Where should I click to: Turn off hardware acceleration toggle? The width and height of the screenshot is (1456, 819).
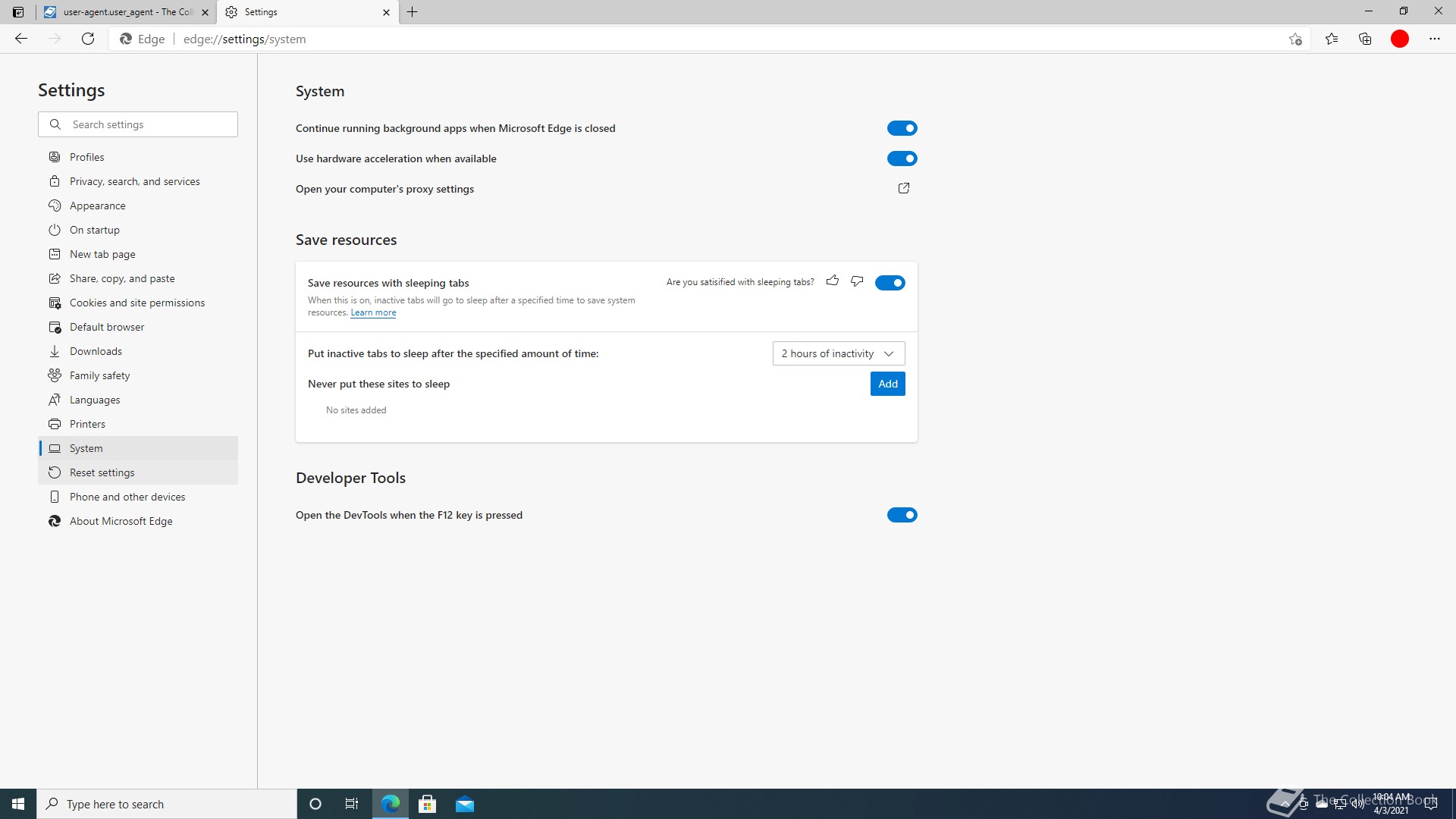point(902,158)
